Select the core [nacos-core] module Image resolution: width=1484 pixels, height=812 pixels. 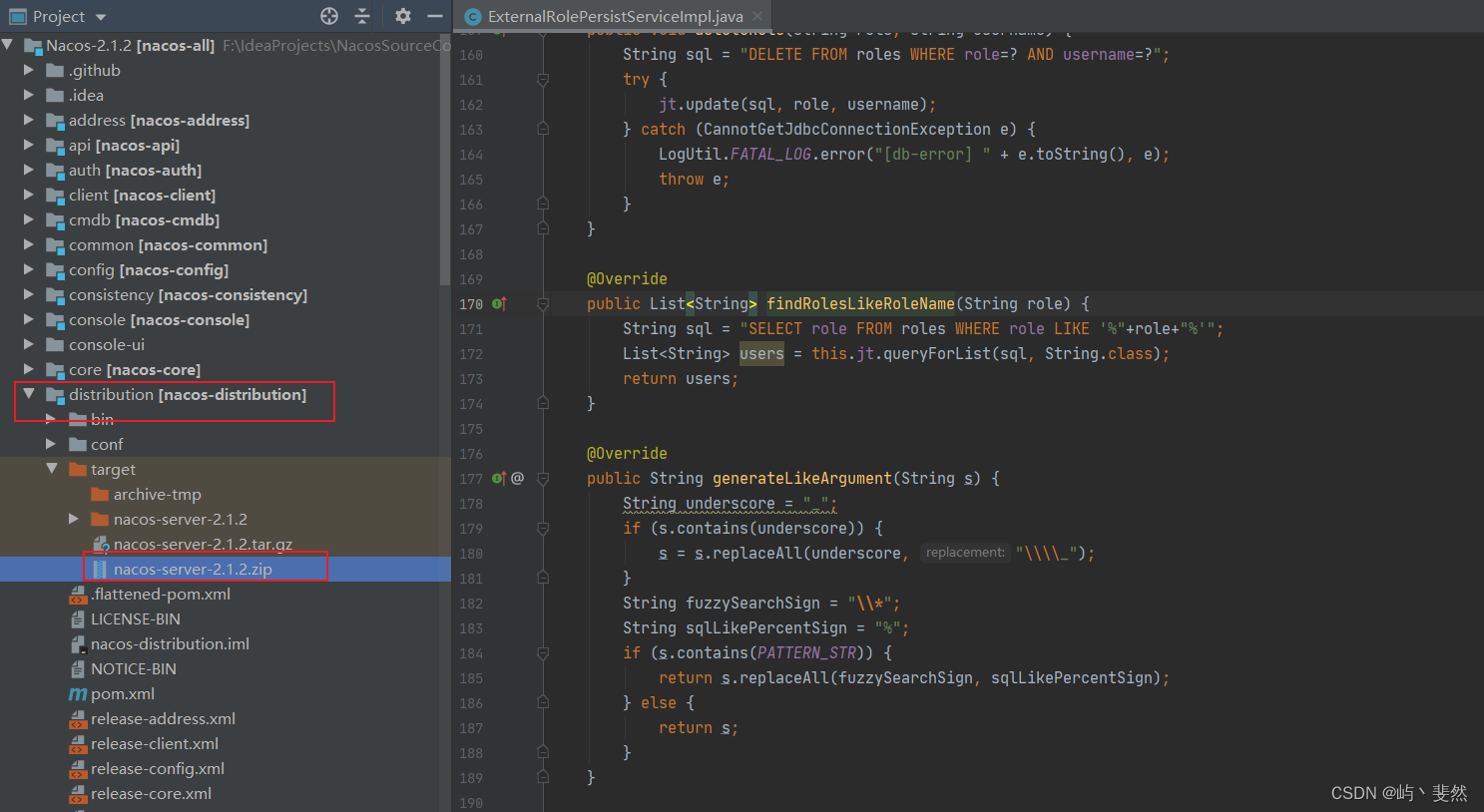click(x=135, y=369)
